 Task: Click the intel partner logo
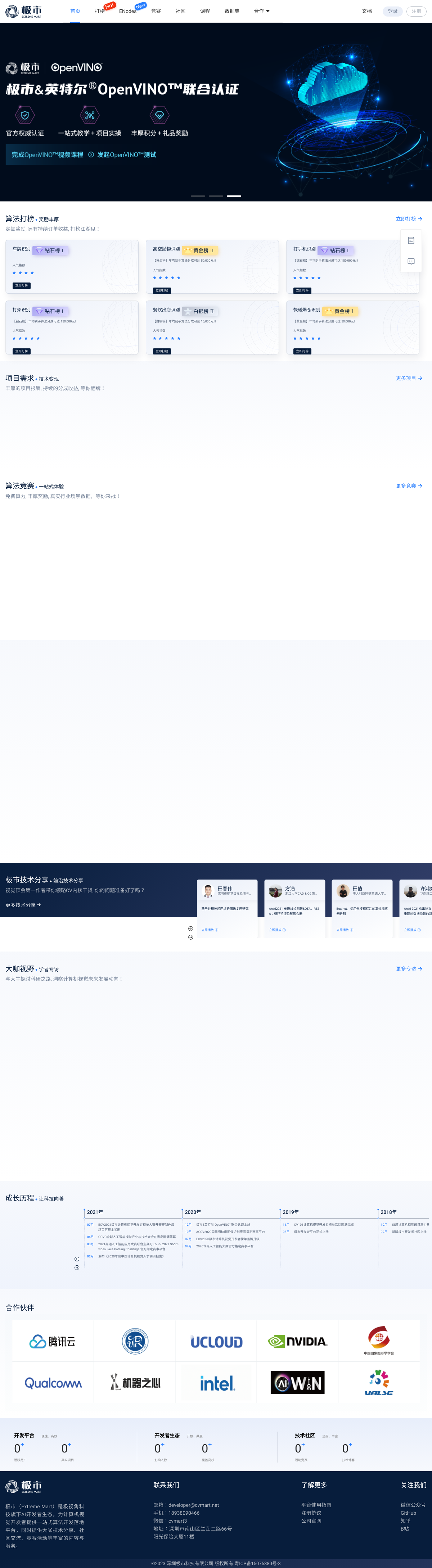pos(217,1383)
